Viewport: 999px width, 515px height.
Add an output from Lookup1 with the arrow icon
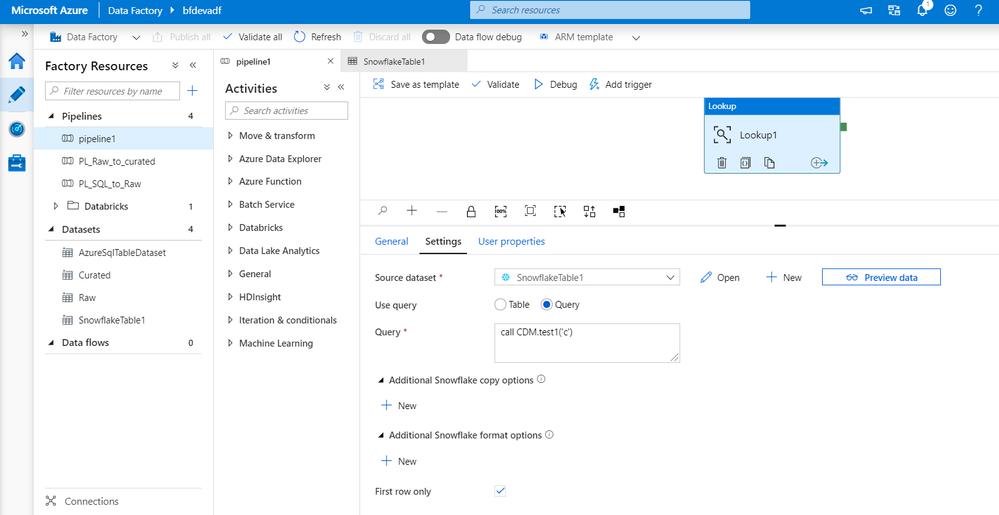pos(819,163)
